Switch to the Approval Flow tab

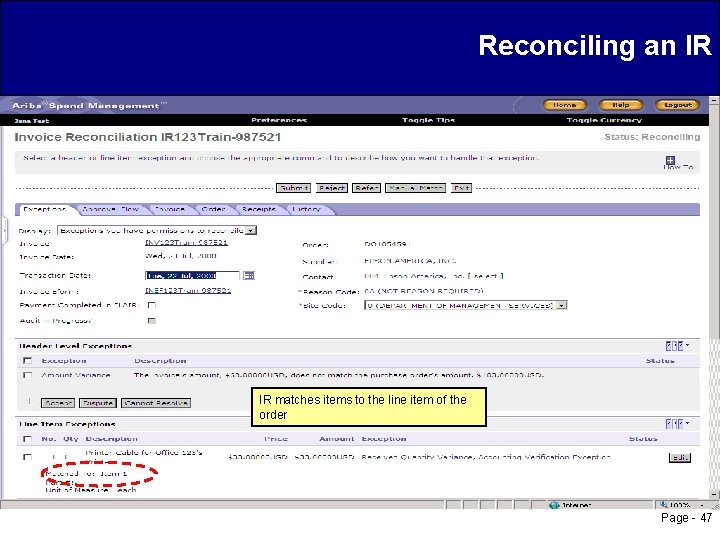click(x=110, y=209)
